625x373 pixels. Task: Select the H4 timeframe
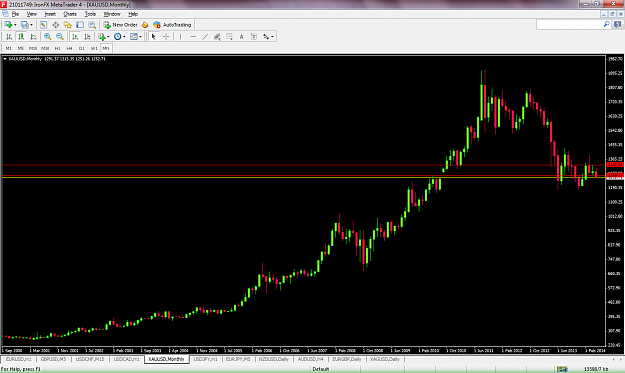coord(69,48)
